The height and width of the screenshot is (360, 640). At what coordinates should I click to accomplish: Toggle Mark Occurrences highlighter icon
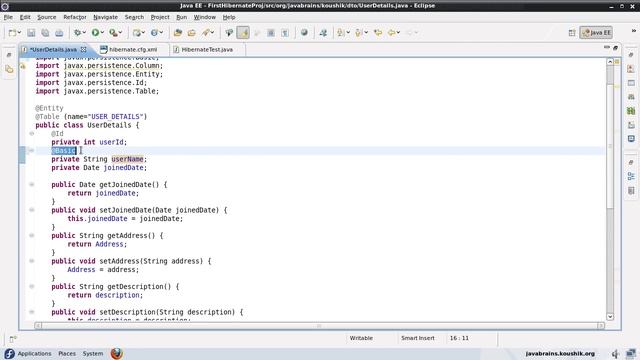coord(243,33)
